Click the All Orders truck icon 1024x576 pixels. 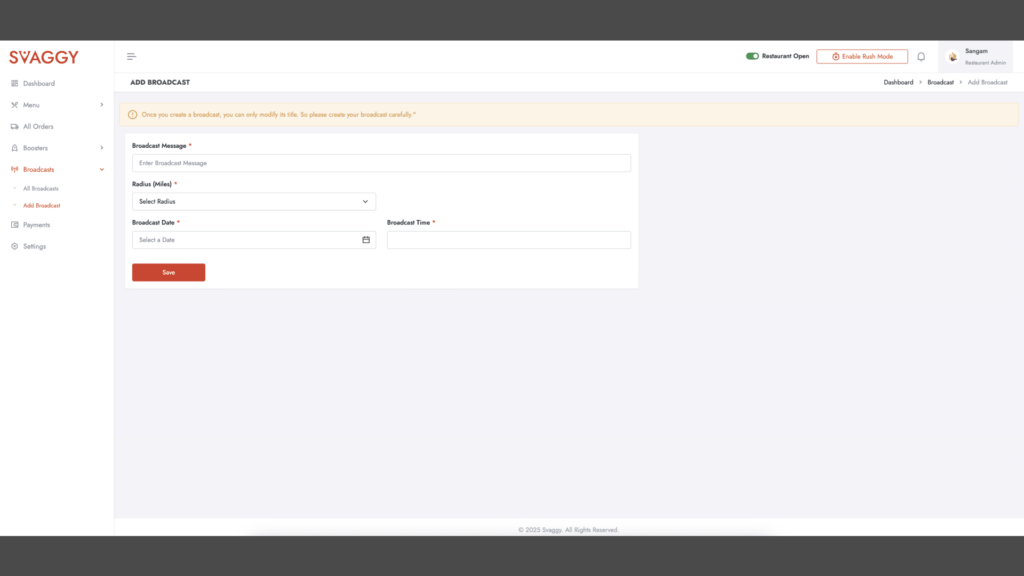point(15,127)
